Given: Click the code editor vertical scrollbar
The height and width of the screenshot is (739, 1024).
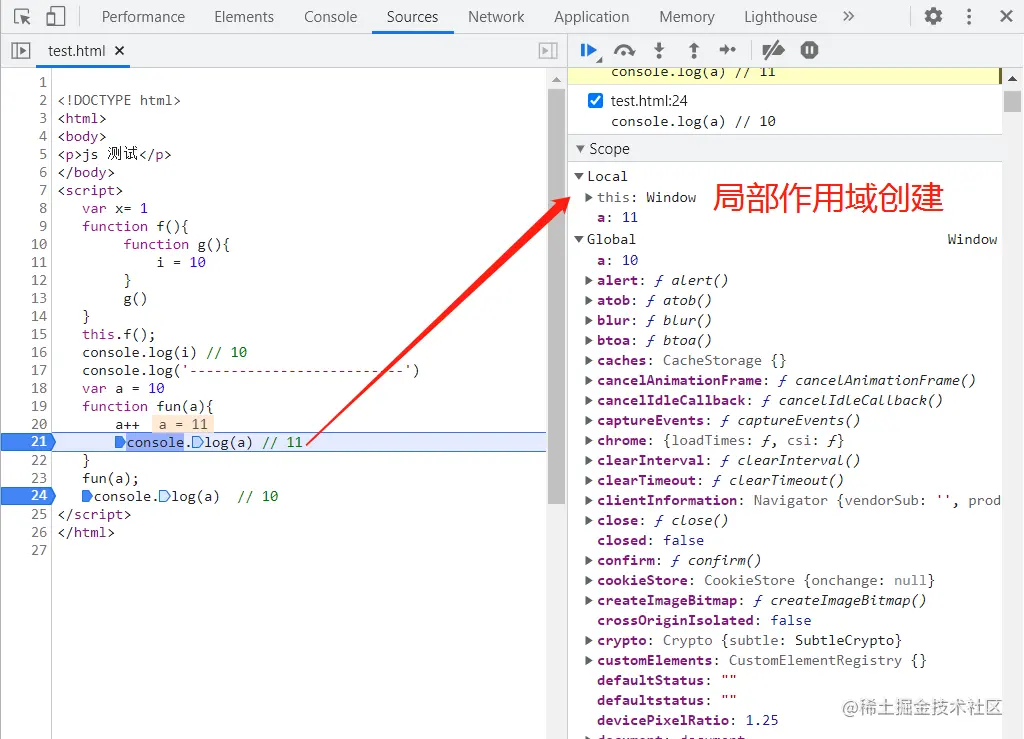Looking at the screenshot, I should [x=556, y=294].
